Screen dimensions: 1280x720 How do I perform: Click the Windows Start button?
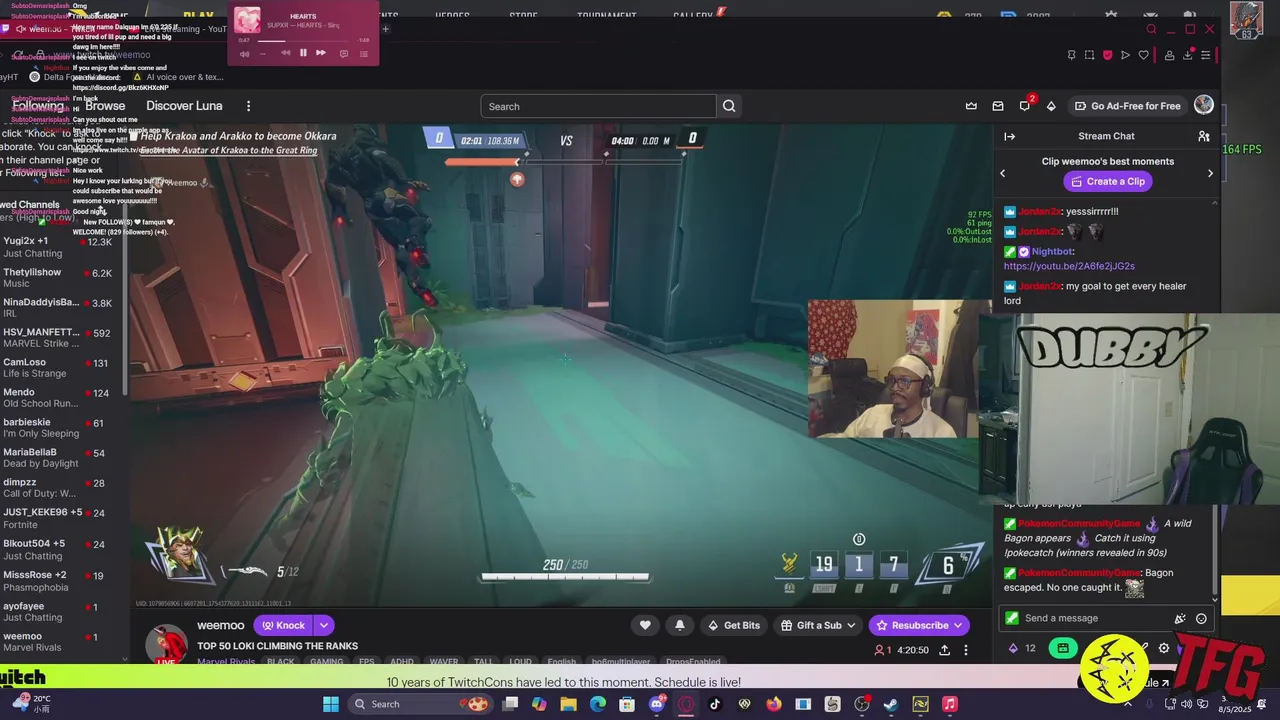331,704
